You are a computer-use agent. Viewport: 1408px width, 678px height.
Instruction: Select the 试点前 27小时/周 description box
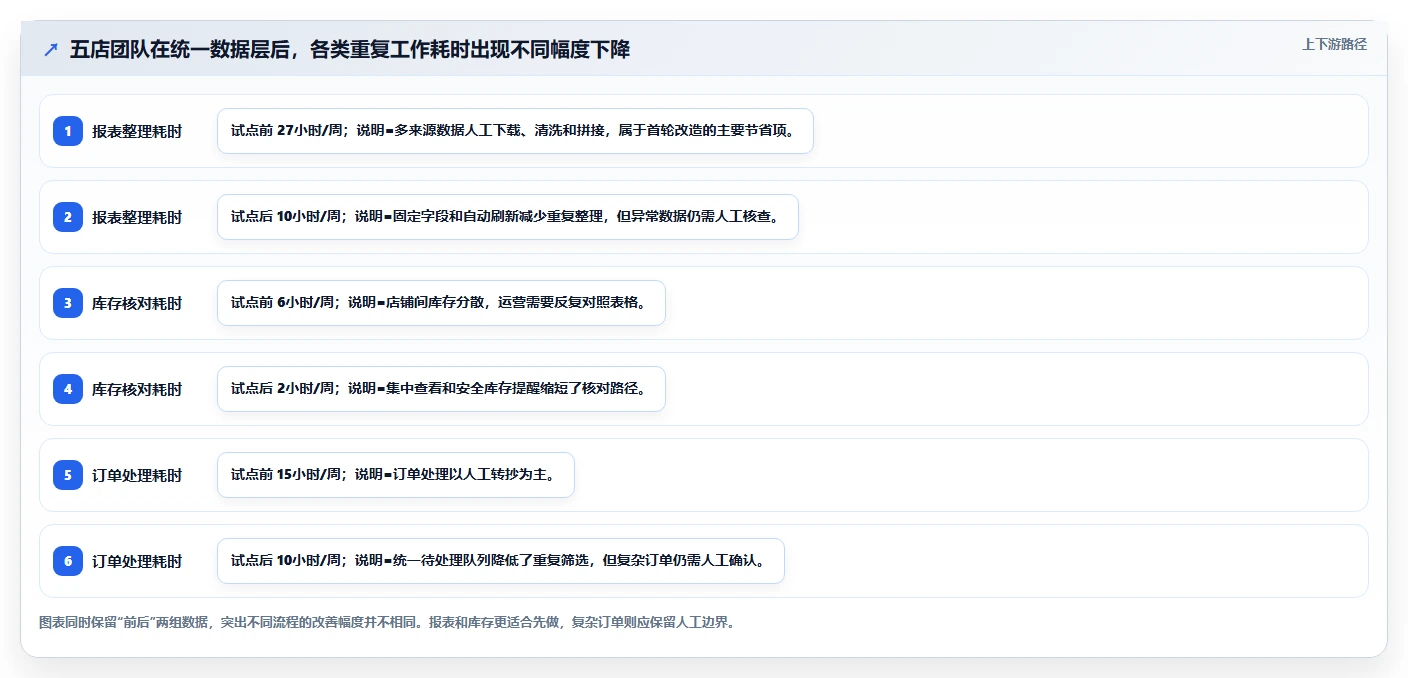(515, 131)
